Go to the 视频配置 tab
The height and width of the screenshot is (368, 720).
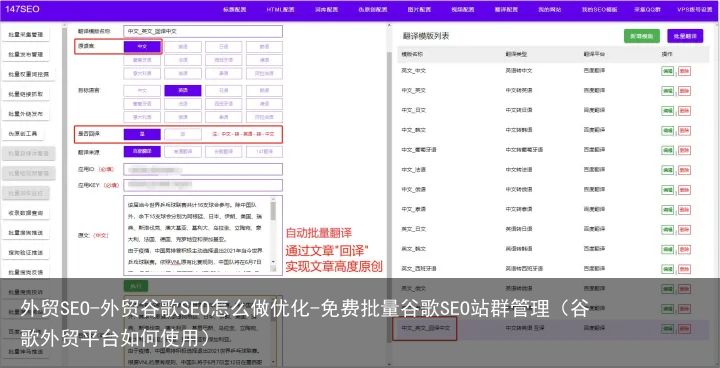click(462, 10)
